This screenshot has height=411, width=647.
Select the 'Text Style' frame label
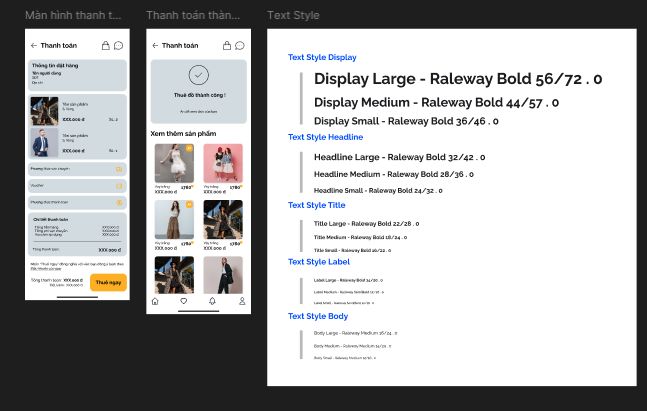point(293,15)
